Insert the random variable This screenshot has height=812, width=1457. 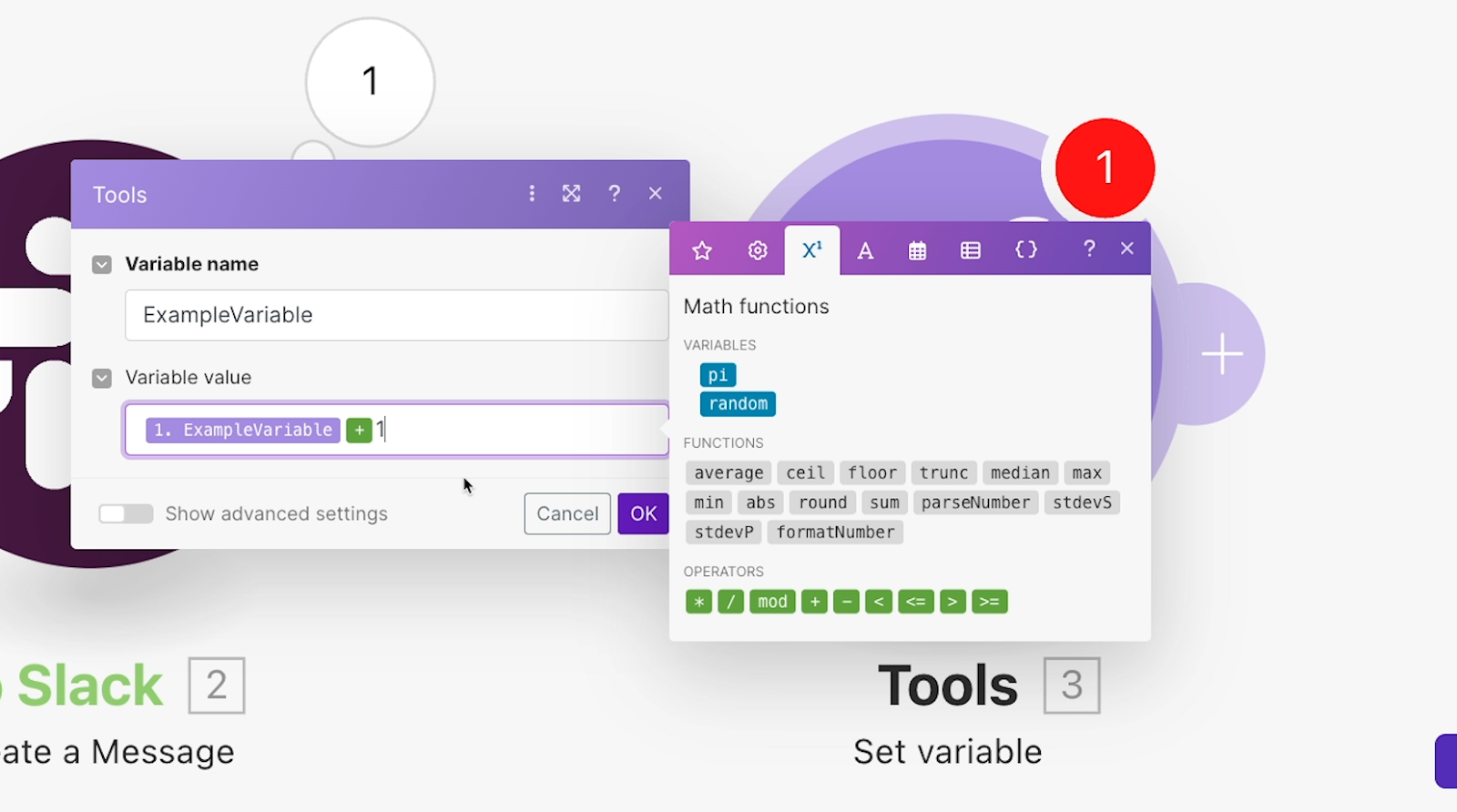[x=739, y=403]
